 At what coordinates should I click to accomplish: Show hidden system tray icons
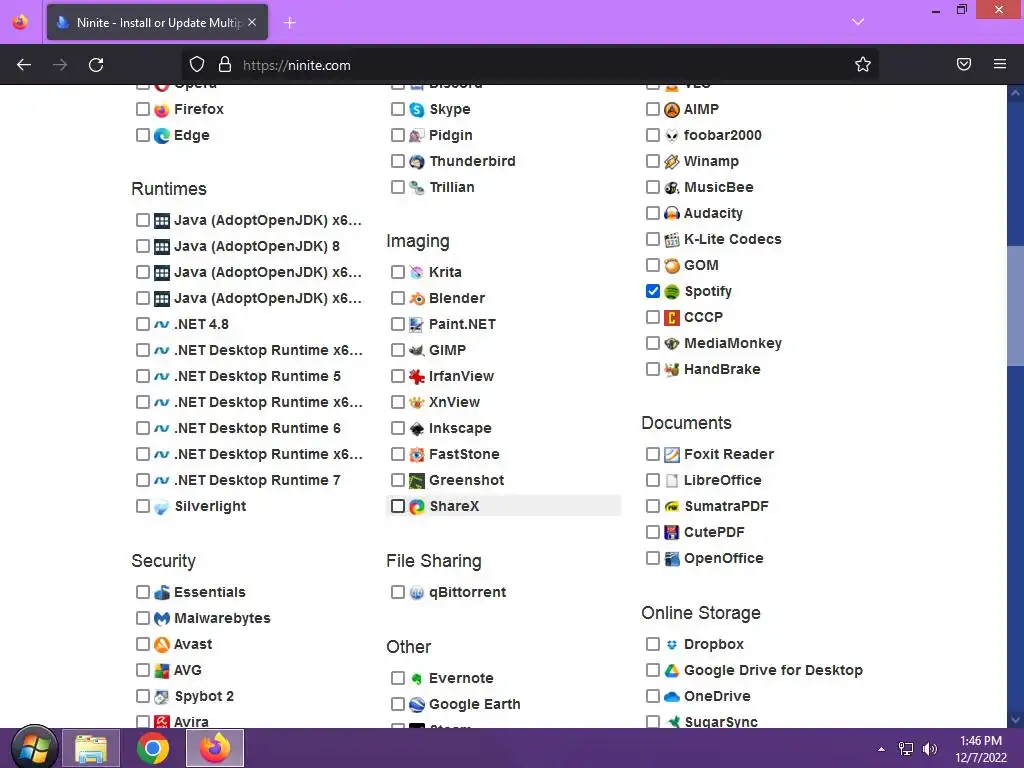click(x=882, y=749)
